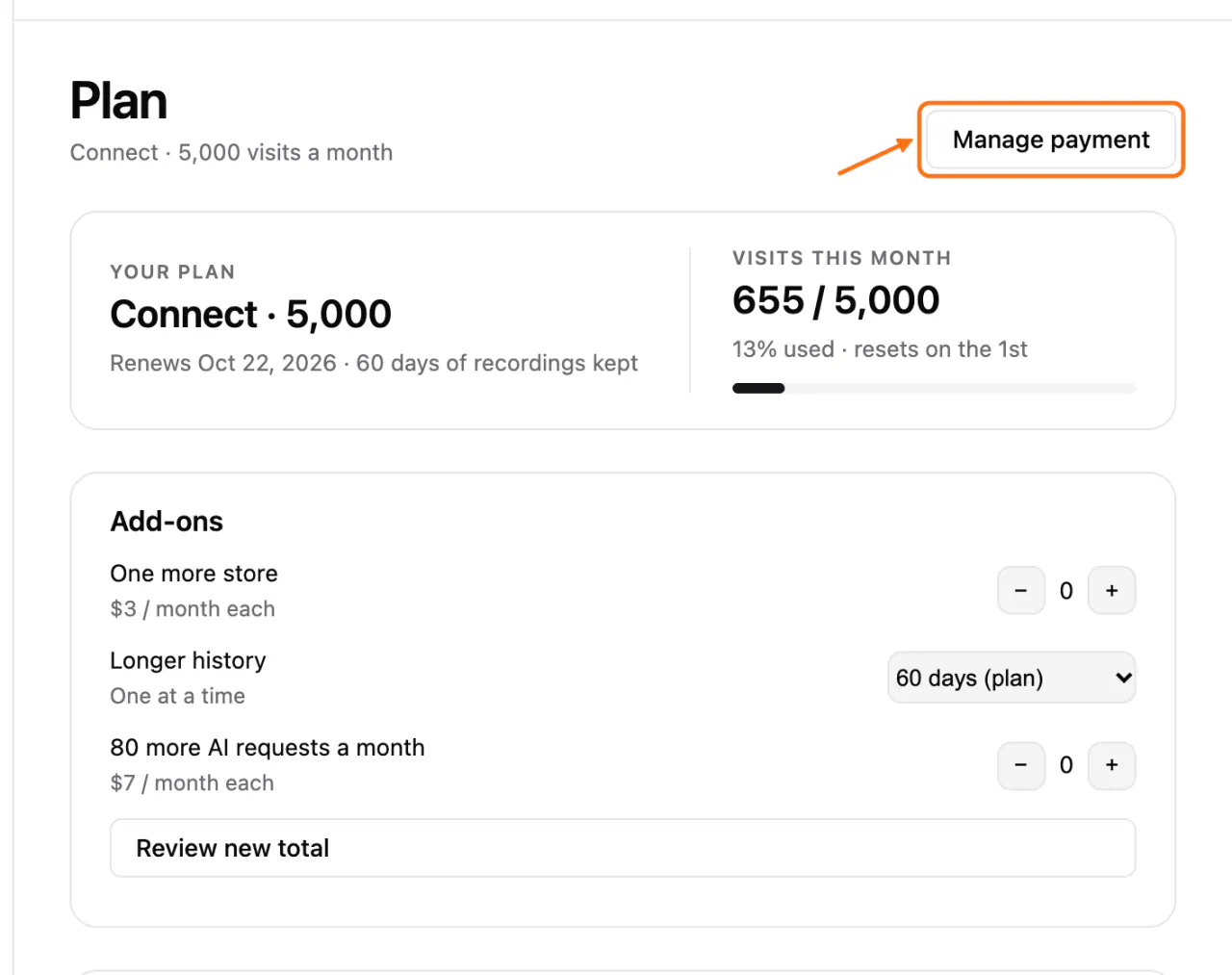This screenshot has width=1232, height=975.
Task: Click the '13% used' reset note
Action: click(x=880, y=349)
